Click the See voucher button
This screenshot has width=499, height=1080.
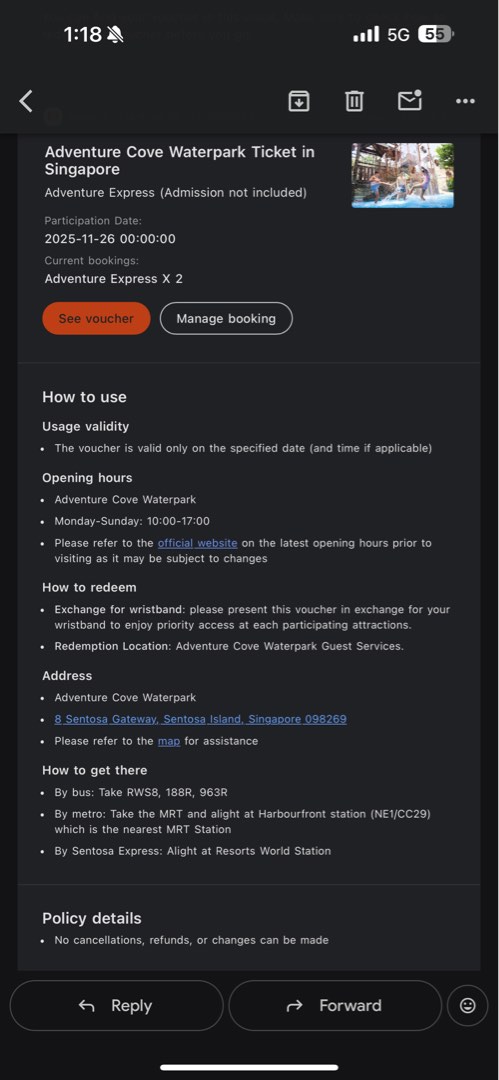(x=96, y=318)
